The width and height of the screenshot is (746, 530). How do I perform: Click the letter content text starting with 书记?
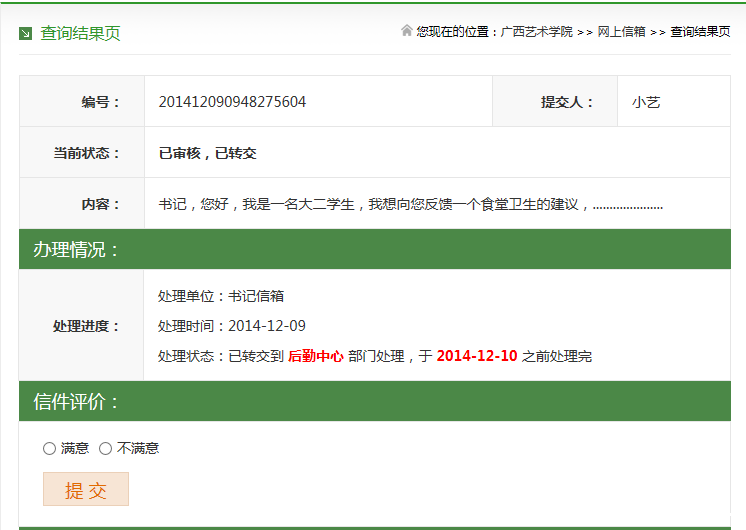[x=410, y=204]
